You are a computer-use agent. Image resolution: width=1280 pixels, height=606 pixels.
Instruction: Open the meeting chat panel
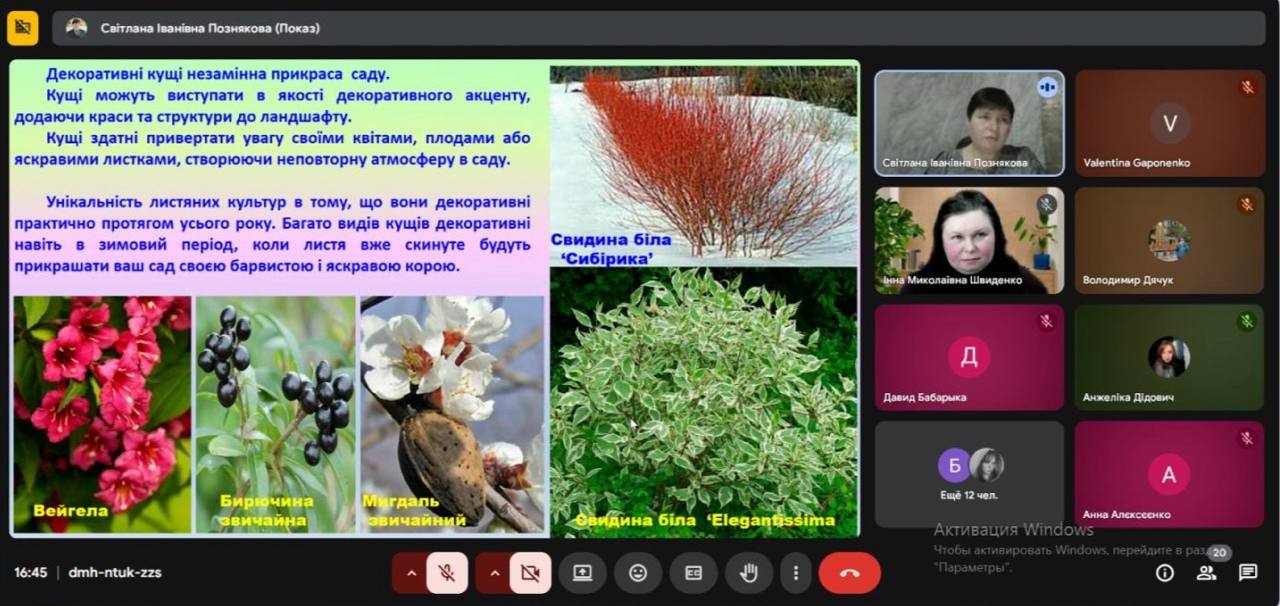[x=1248, y=573]
